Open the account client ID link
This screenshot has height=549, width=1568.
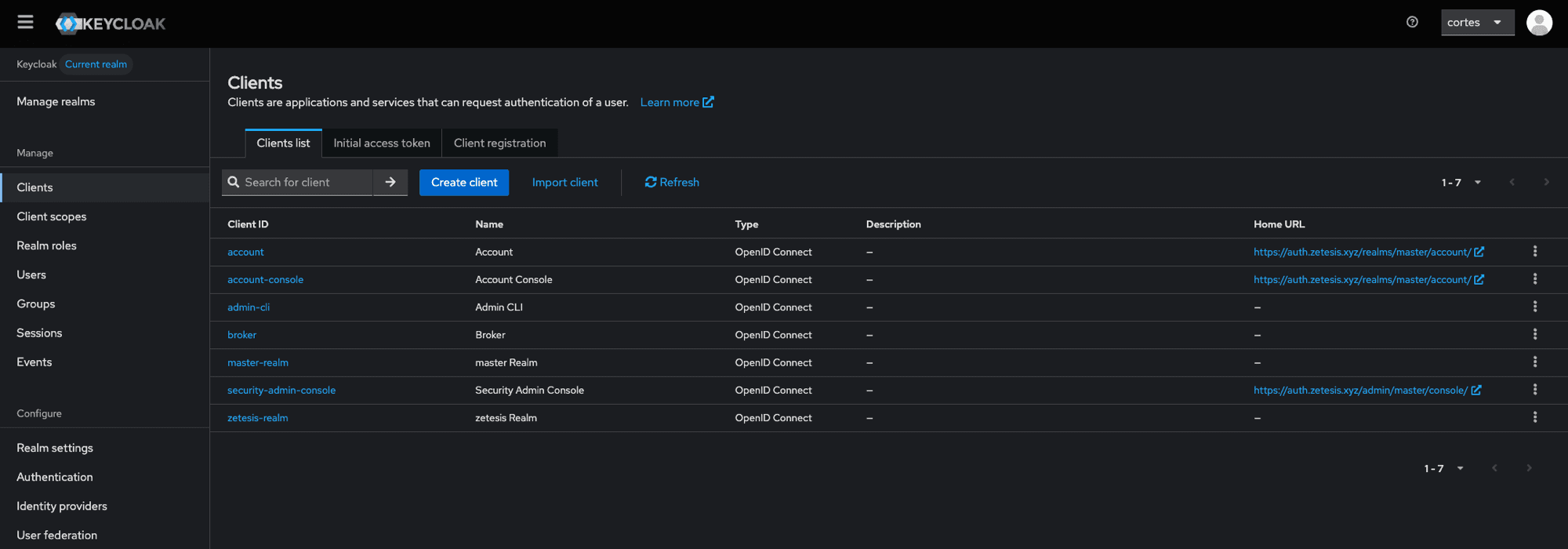pos(245,252)
